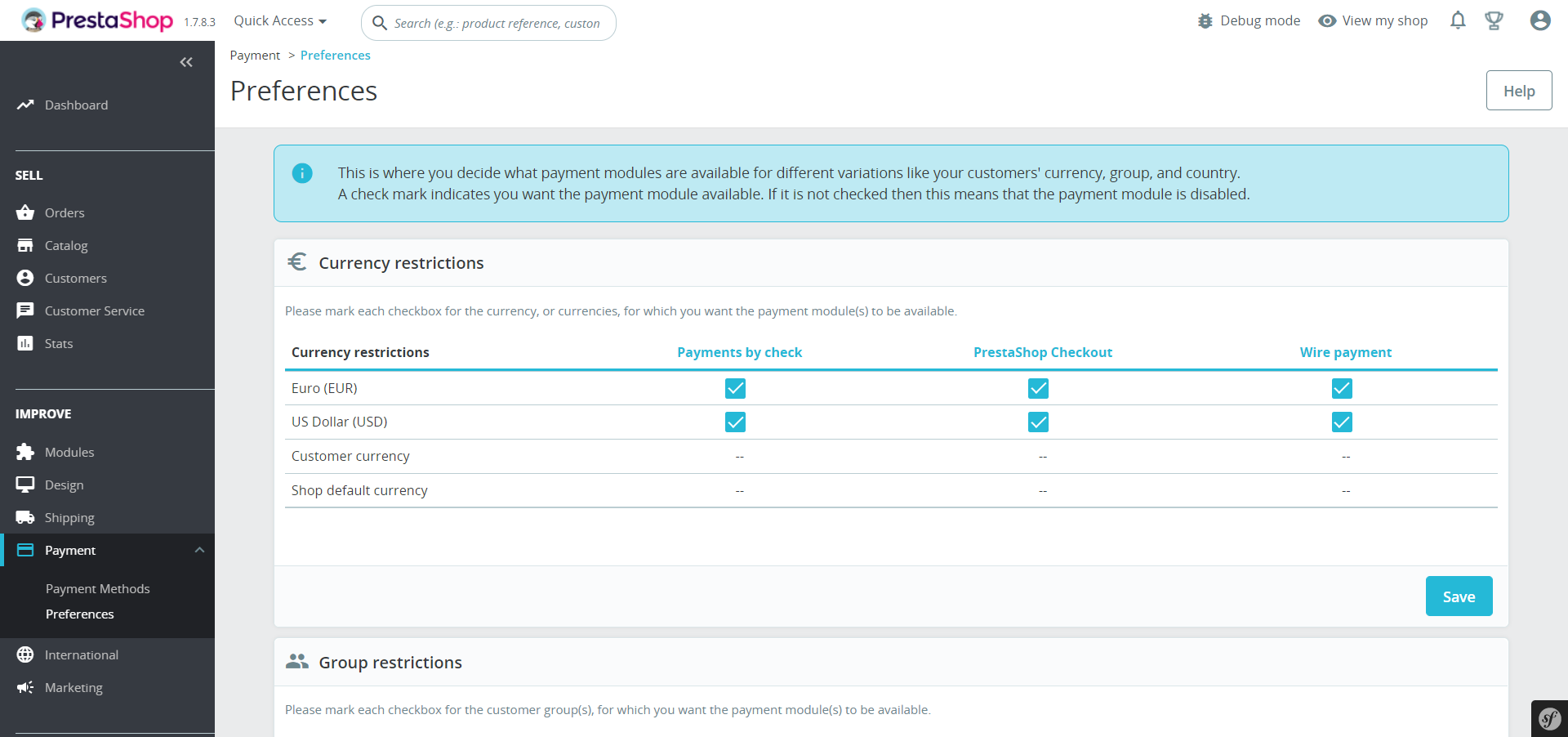Open the Quick Access dropdown
The width and height of the screenshot is (1568, 737).
(280, 21)
